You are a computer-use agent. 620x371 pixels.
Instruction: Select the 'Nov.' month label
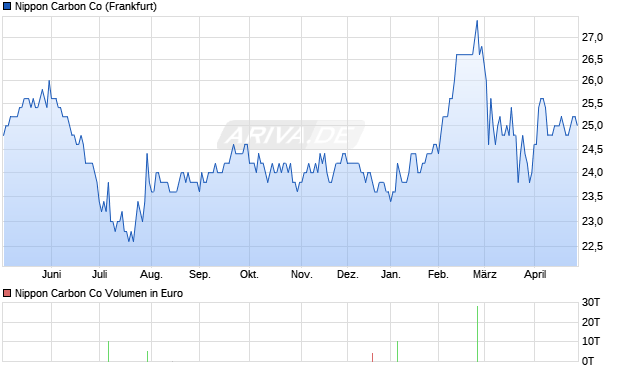[x=302, y=274]
